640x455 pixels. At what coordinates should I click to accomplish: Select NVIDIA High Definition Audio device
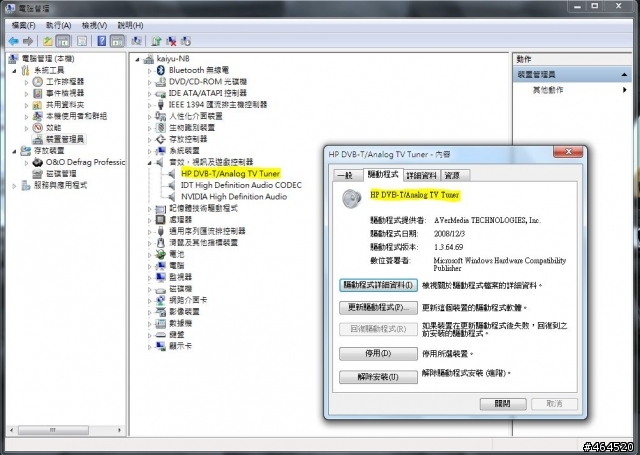(234, 197)
